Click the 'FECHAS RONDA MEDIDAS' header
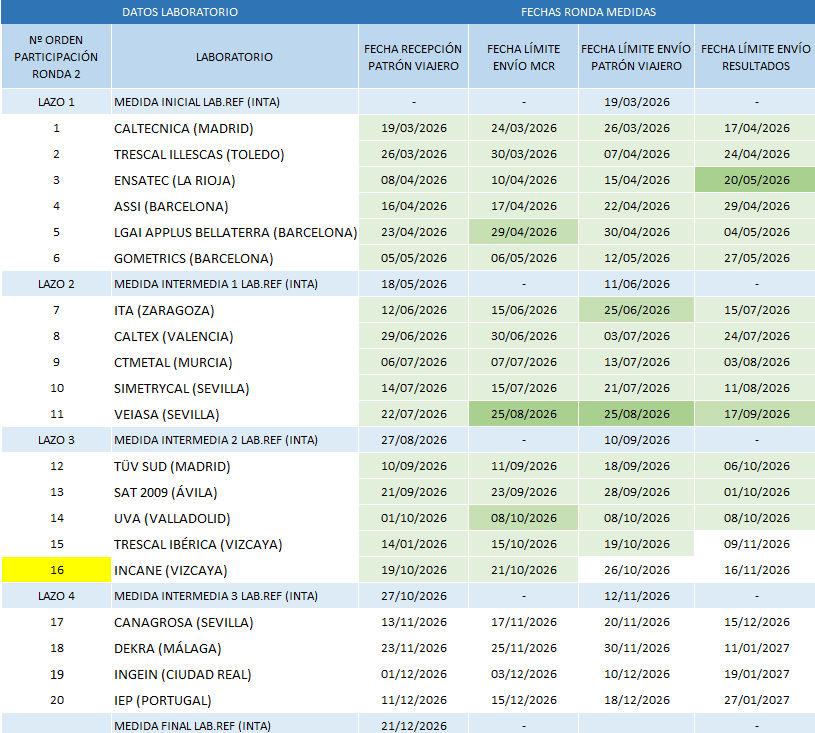The width and height of the screenshot is (815, 733). tap(588, 12)
